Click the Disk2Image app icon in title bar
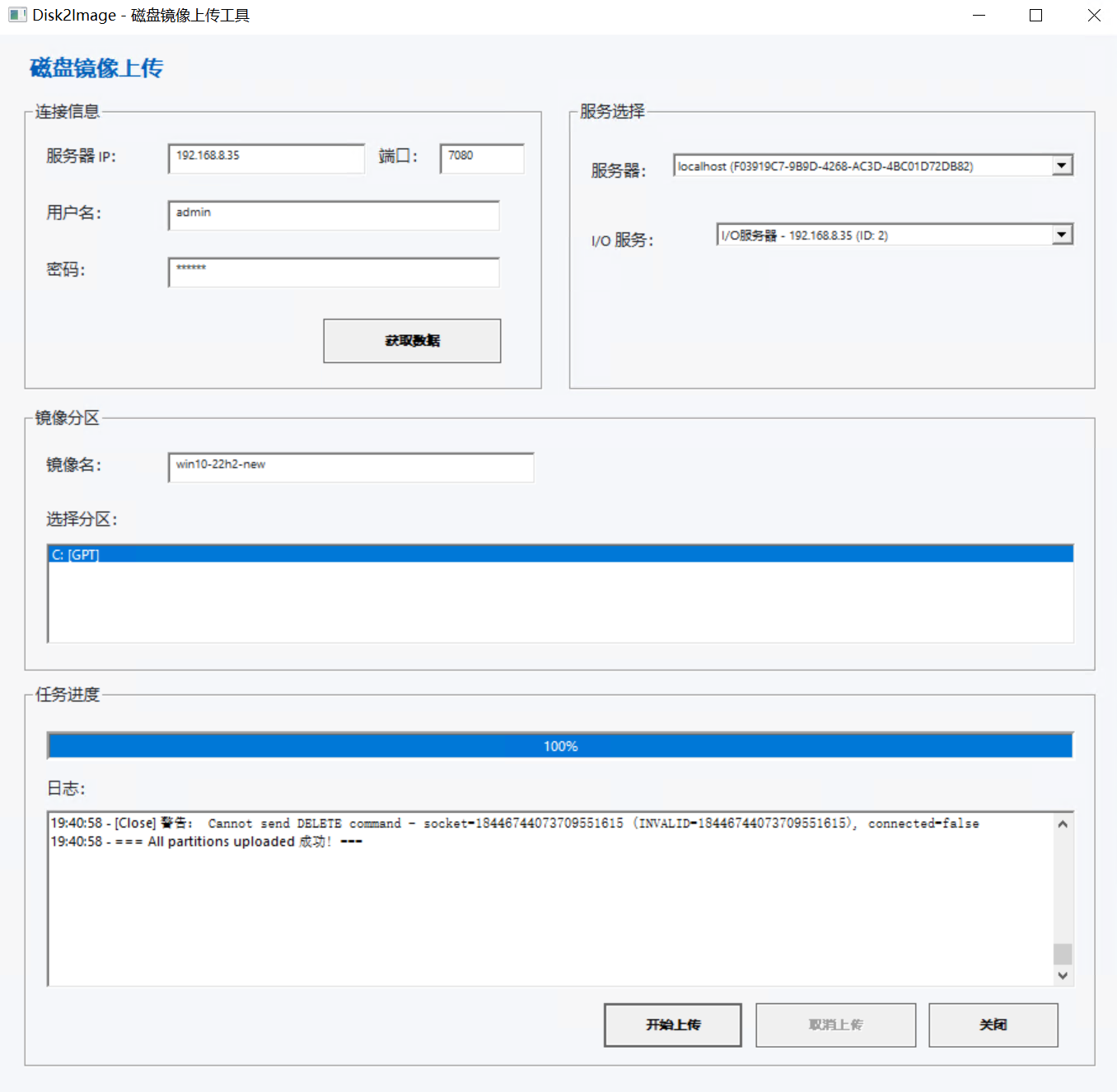The width and height of the screenshot is (1117, 1092). tap(17, 15)
